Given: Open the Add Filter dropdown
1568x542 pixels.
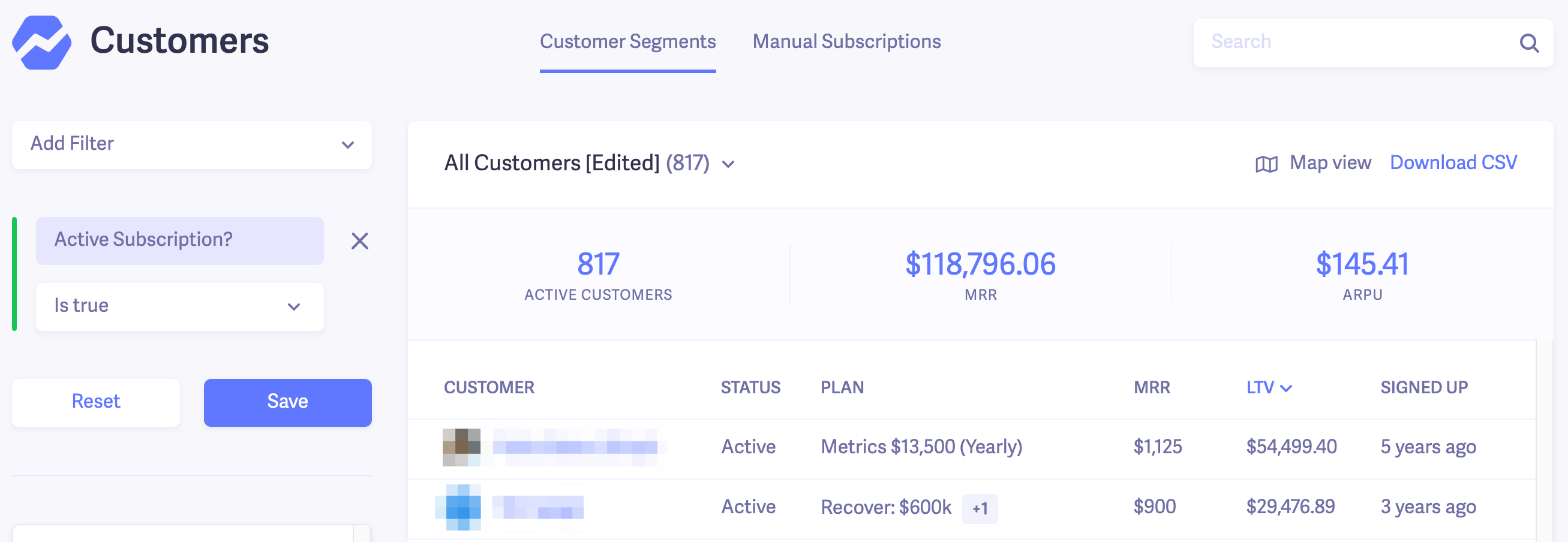Looking at the screenshot, I should pos(192,144).
